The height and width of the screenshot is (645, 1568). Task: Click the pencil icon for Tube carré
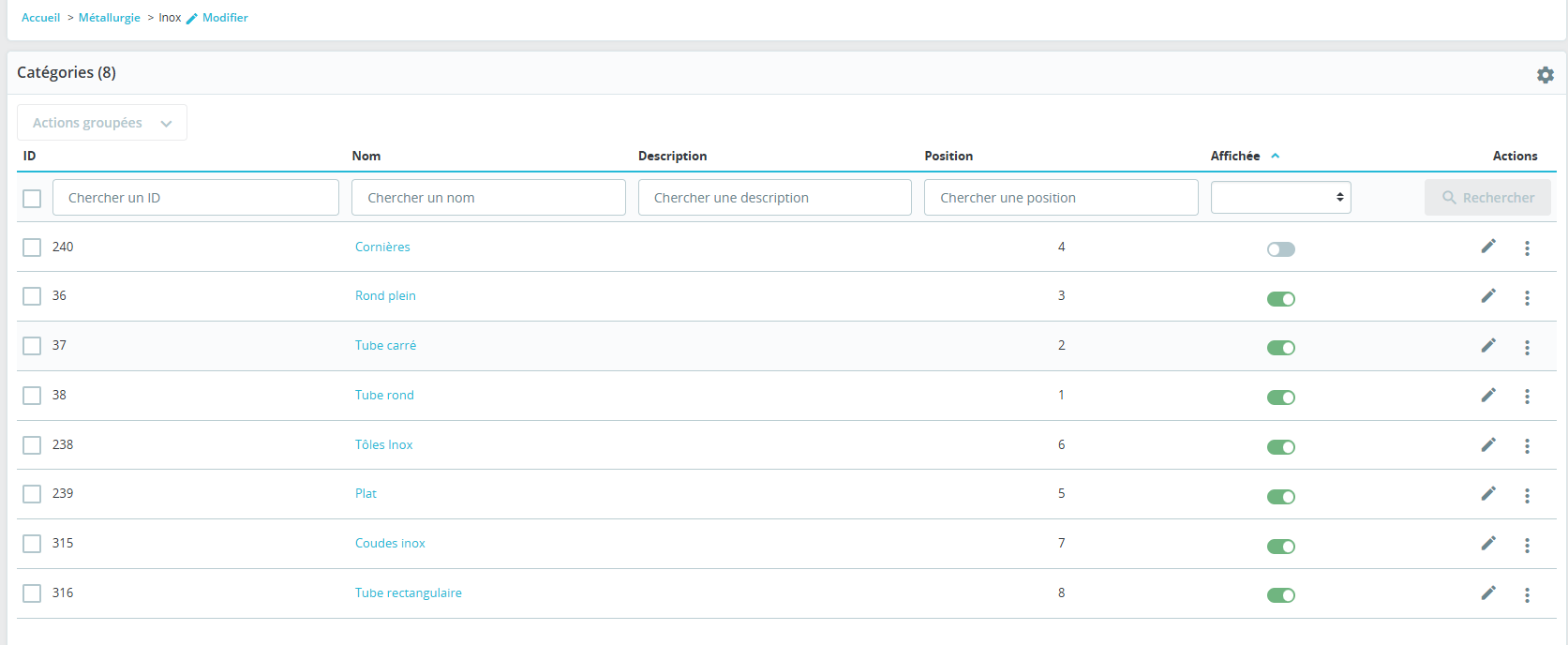1488,346
